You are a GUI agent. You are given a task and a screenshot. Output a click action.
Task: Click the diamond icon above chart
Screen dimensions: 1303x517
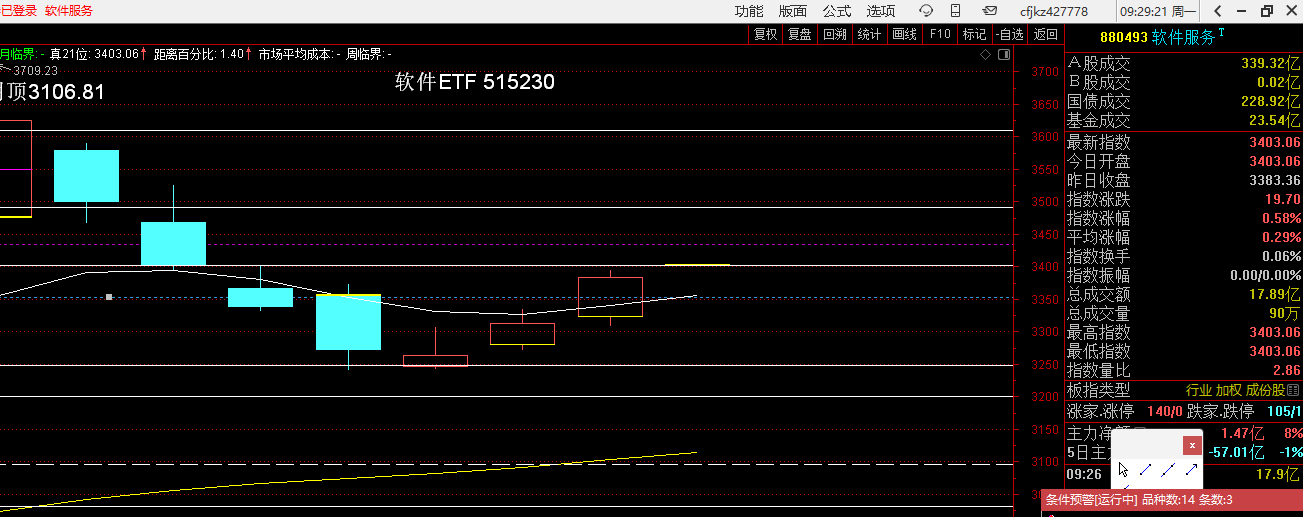[985, 54]
